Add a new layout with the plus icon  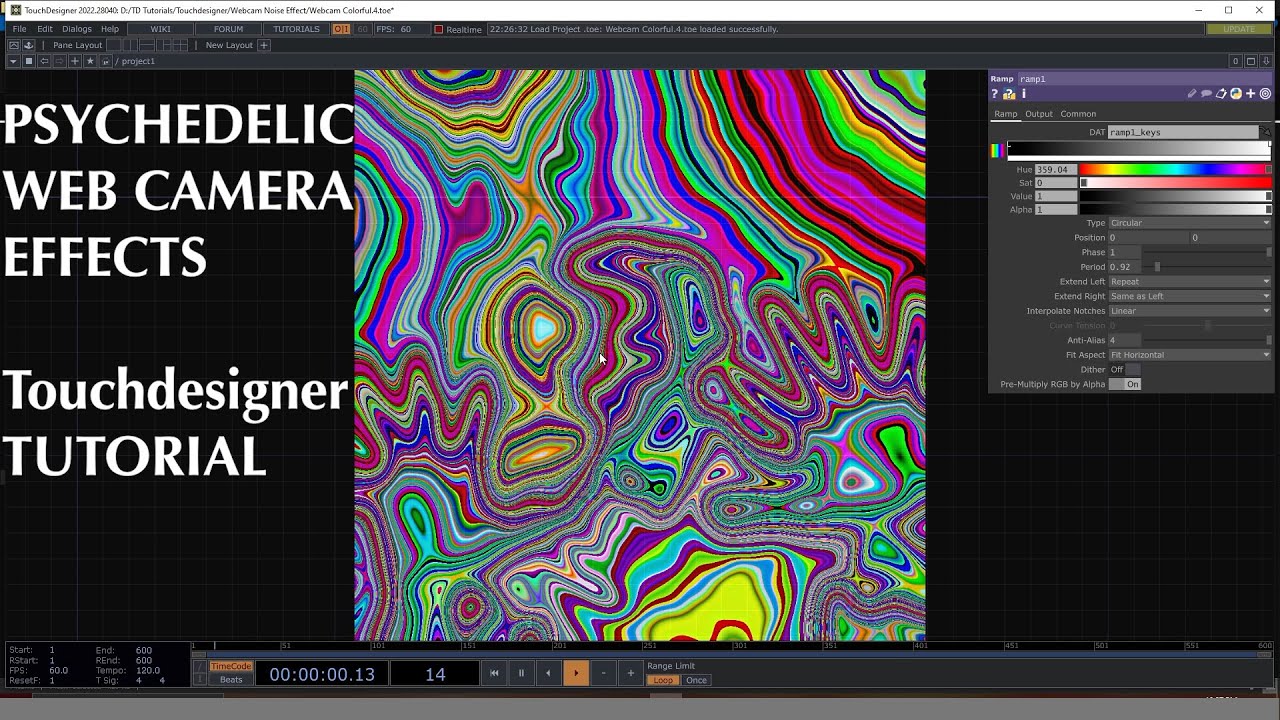click(x=264, y=45)
